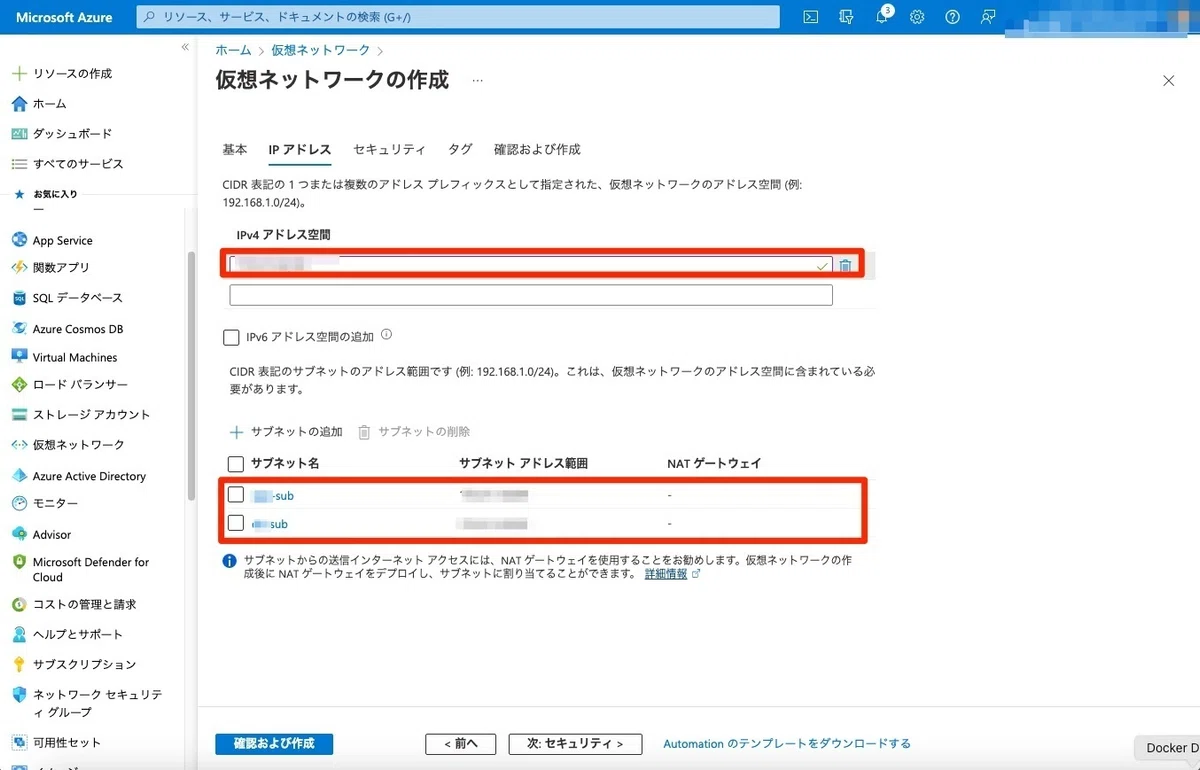Click サブネットの削除 button
The width and height of the screenshot is (1200, 770).
pyautogui.click(x=414, y=432)
